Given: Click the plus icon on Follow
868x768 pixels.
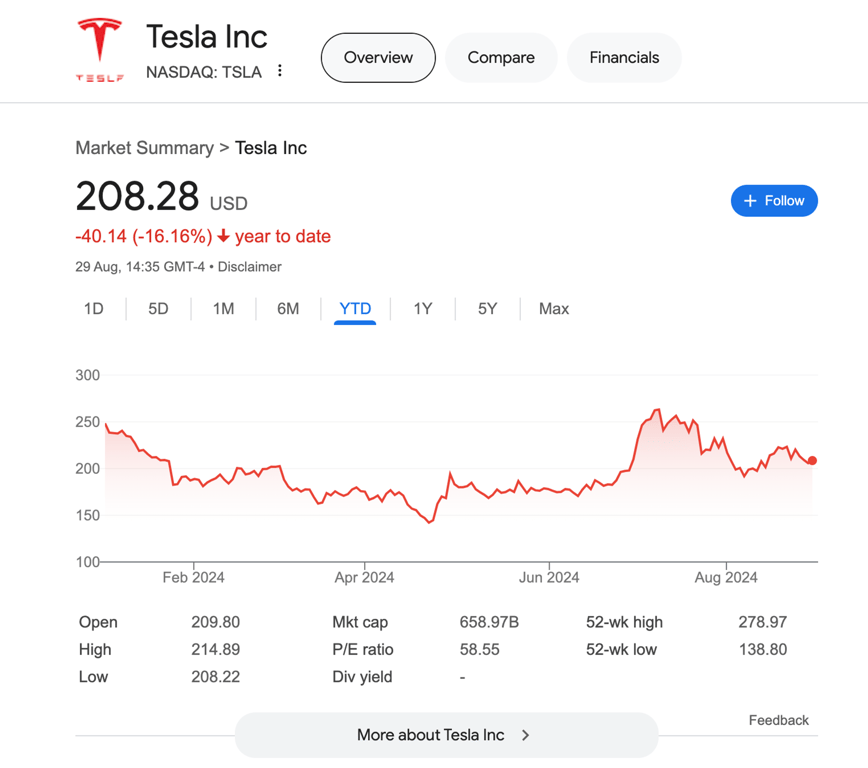Looking at the screenshot, I should pyautogui.click(x=750, y=201).
